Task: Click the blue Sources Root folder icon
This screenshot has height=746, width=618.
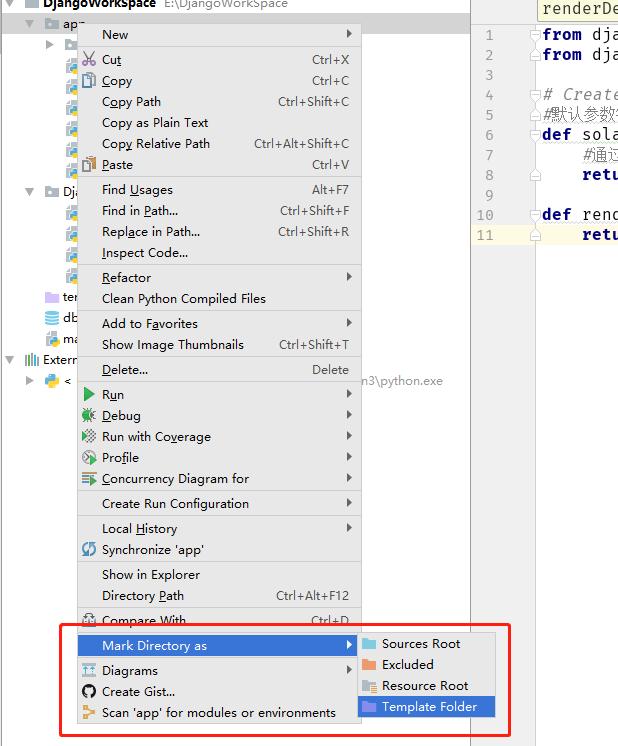Action: tap(369, 644)
